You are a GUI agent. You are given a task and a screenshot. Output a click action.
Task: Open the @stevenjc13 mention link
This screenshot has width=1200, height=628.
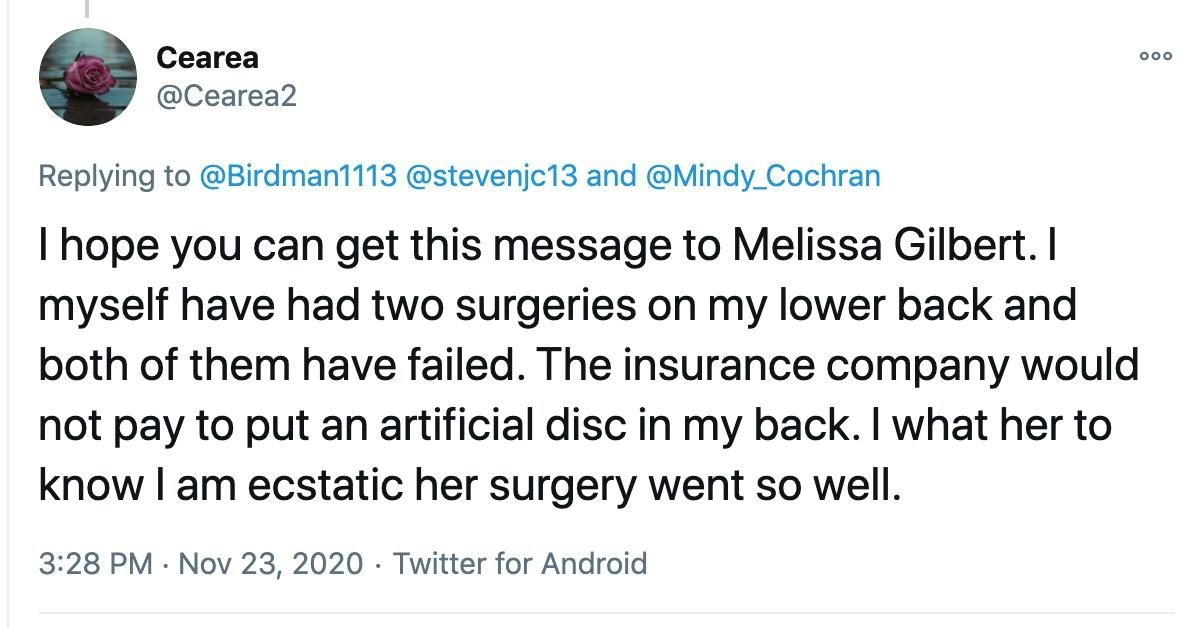494,176
